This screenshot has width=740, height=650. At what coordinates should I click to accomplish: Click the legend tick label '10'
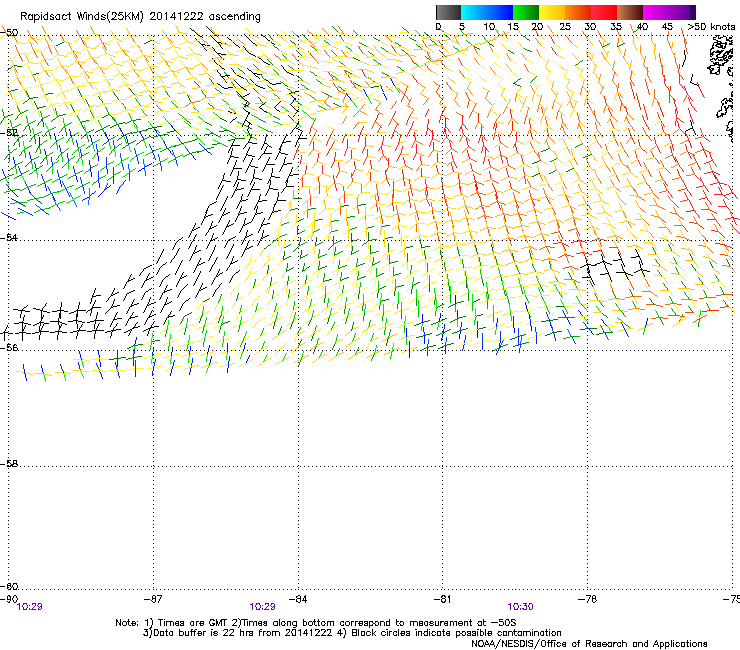coord(489,27)
